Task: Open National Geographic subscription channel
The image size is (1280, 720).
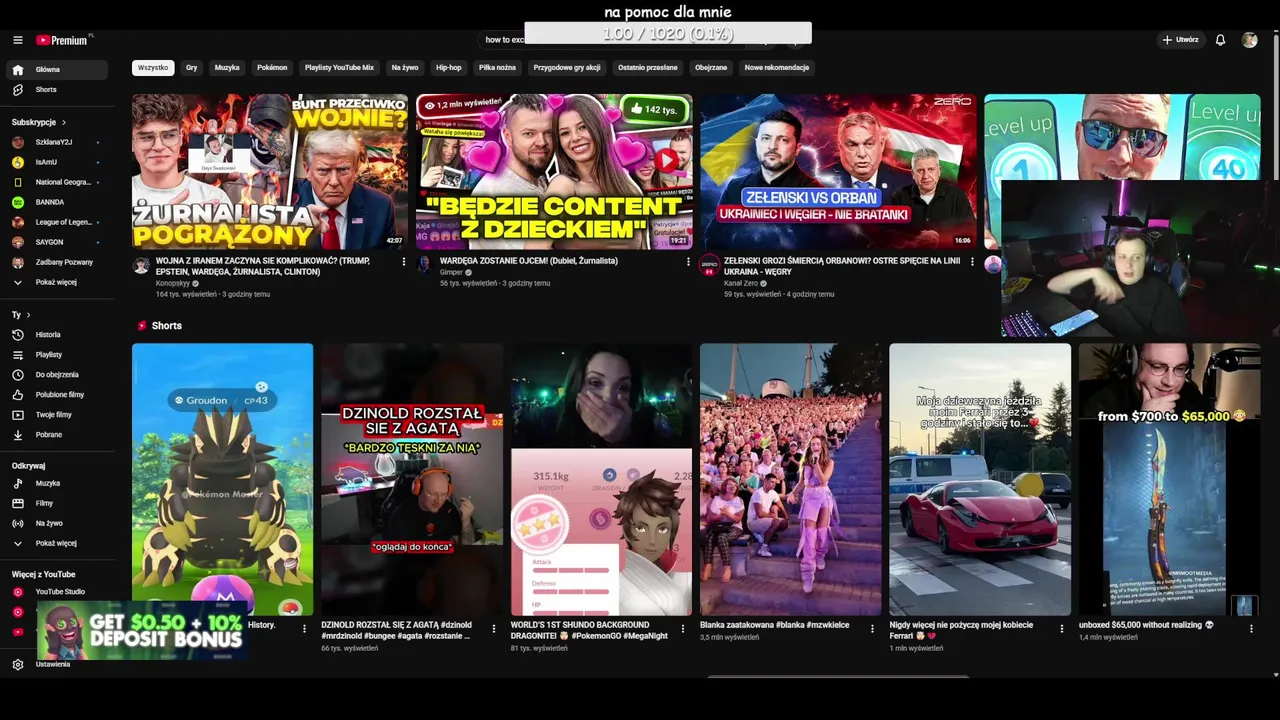Action: [x=56, y=182]
